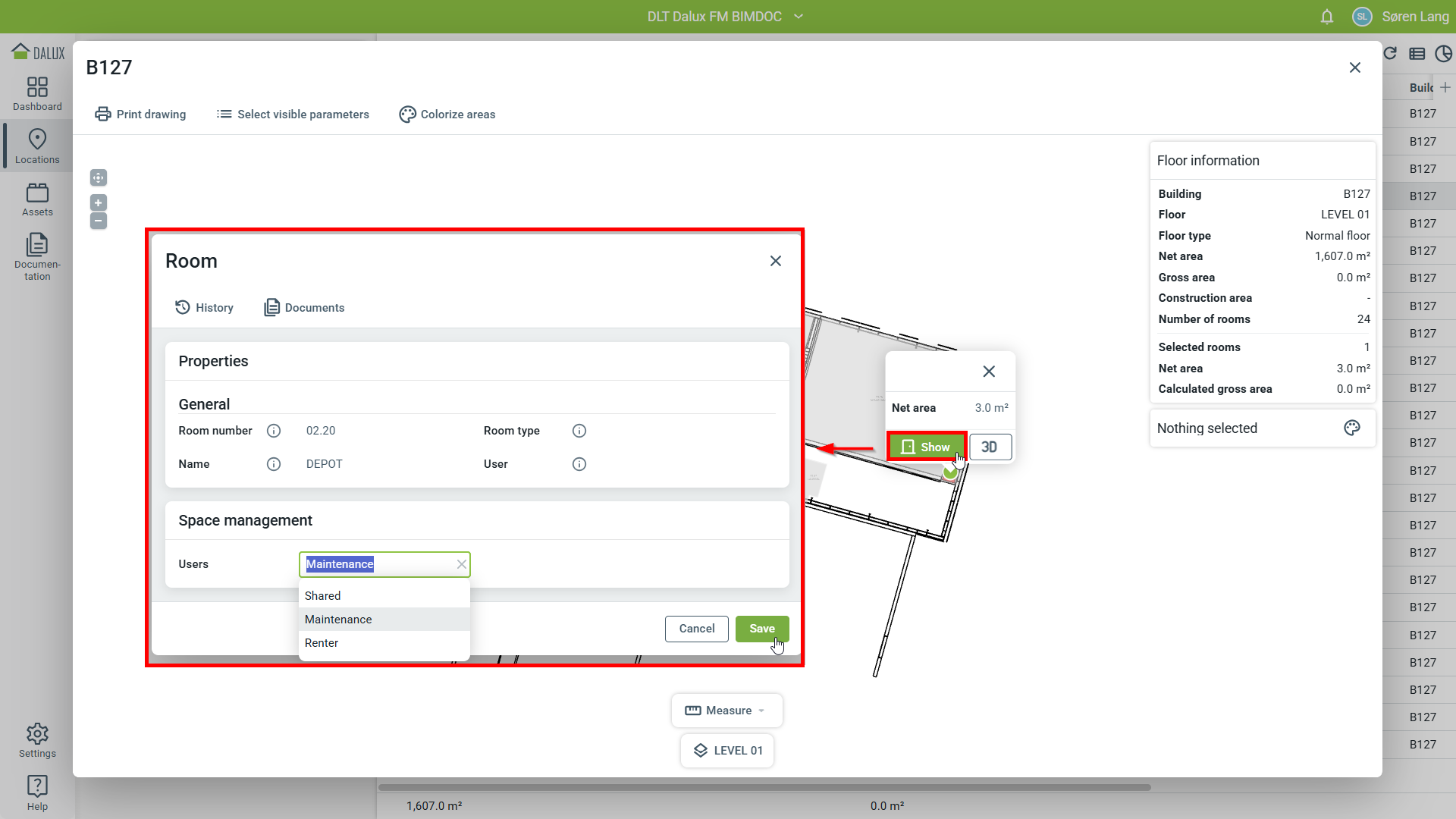Click the zoom out minus icon
This screenshot has height=819, width=1456.
(x=99, y=221)
